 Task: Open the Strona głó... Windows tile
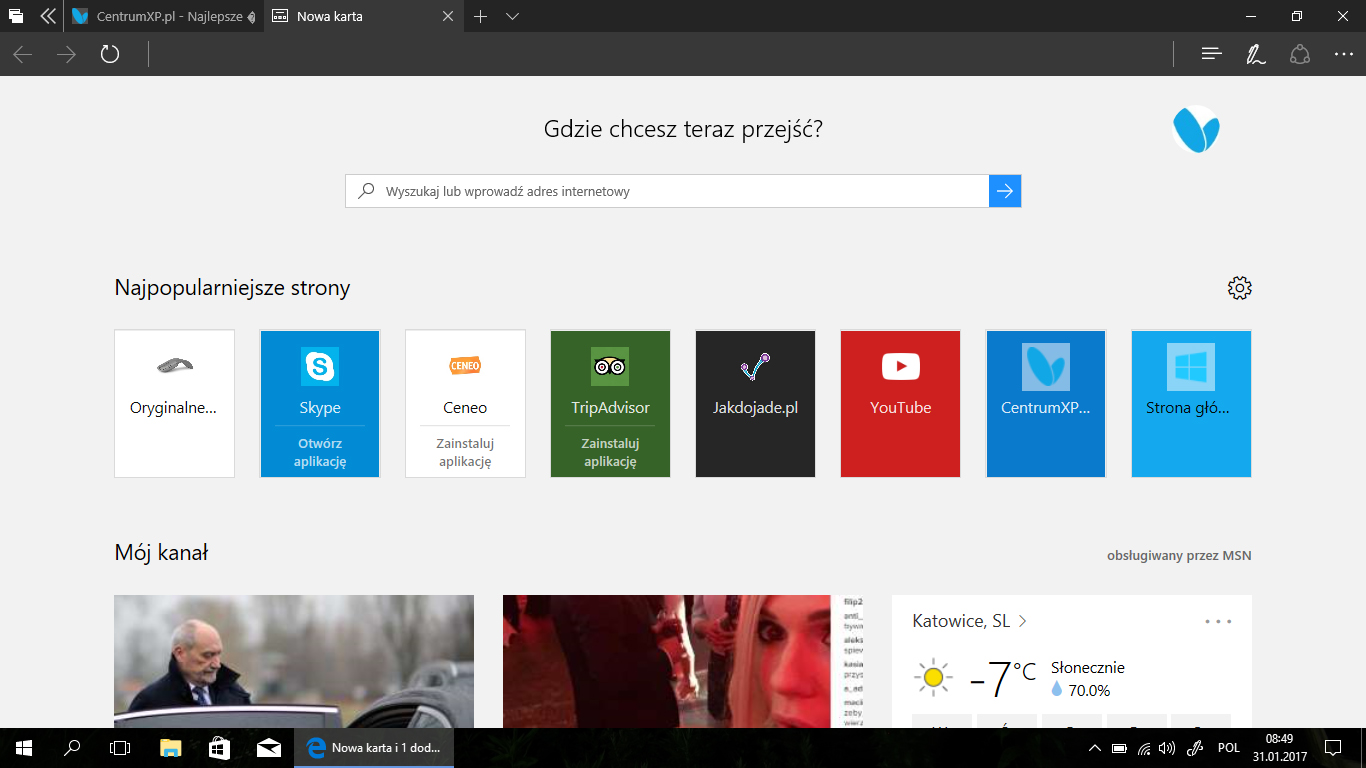point(1191,404)
